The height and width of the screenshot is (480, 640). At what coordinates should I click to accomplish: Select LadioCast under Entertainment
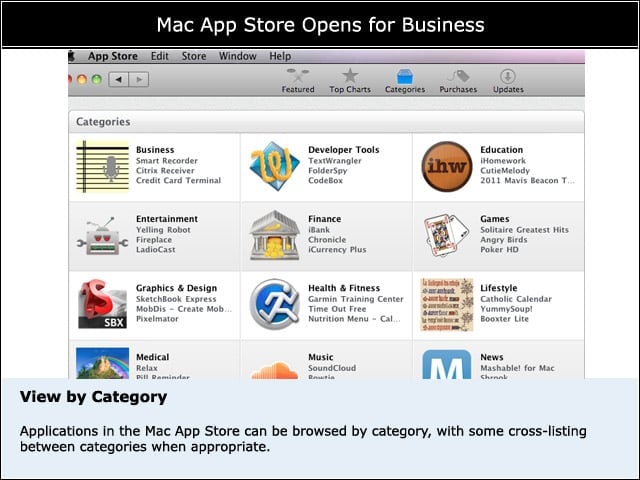coord(156,249)
